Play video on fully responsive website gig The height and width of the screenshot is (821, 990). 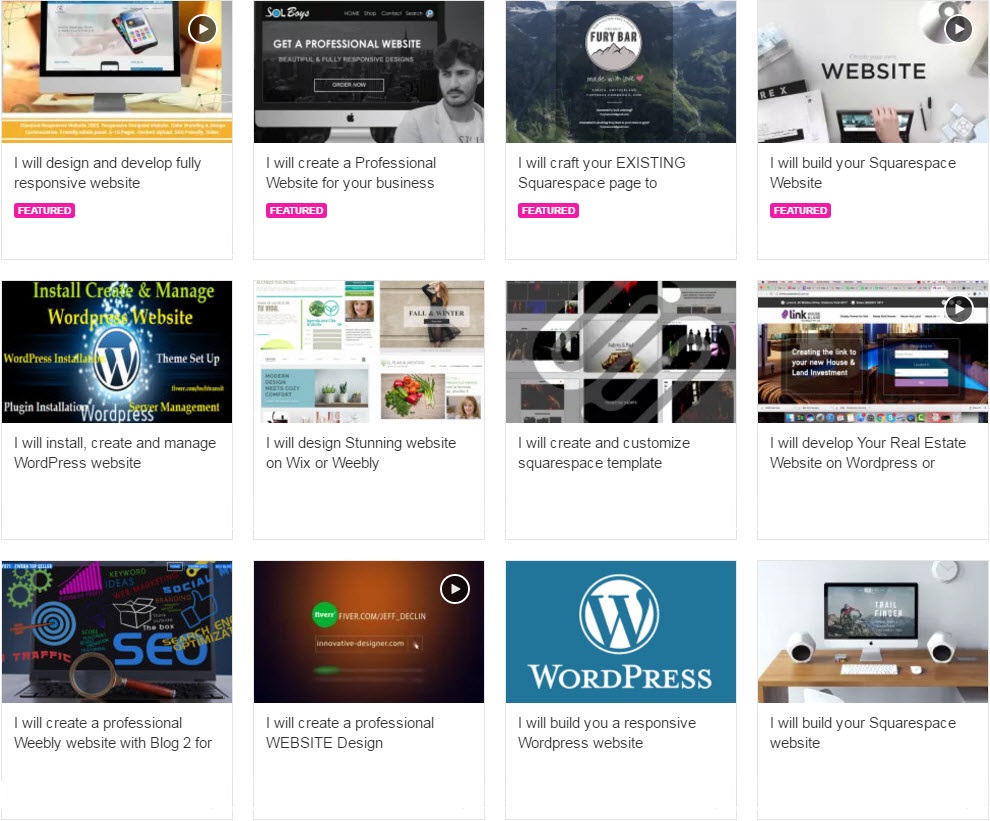(203, 29)
